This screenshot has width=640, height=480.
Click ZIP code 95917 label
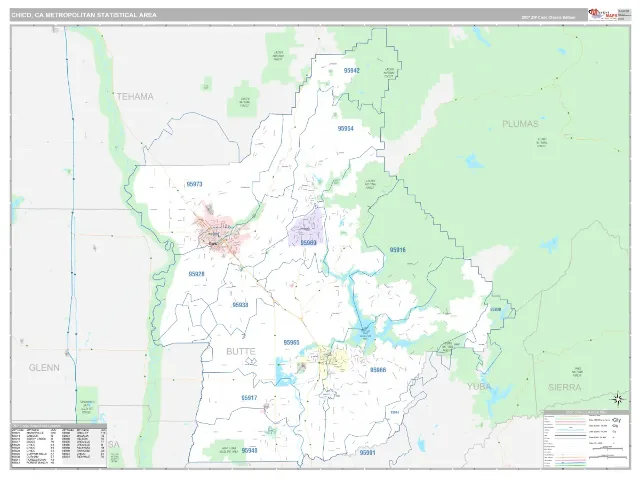tap(249, 398)
